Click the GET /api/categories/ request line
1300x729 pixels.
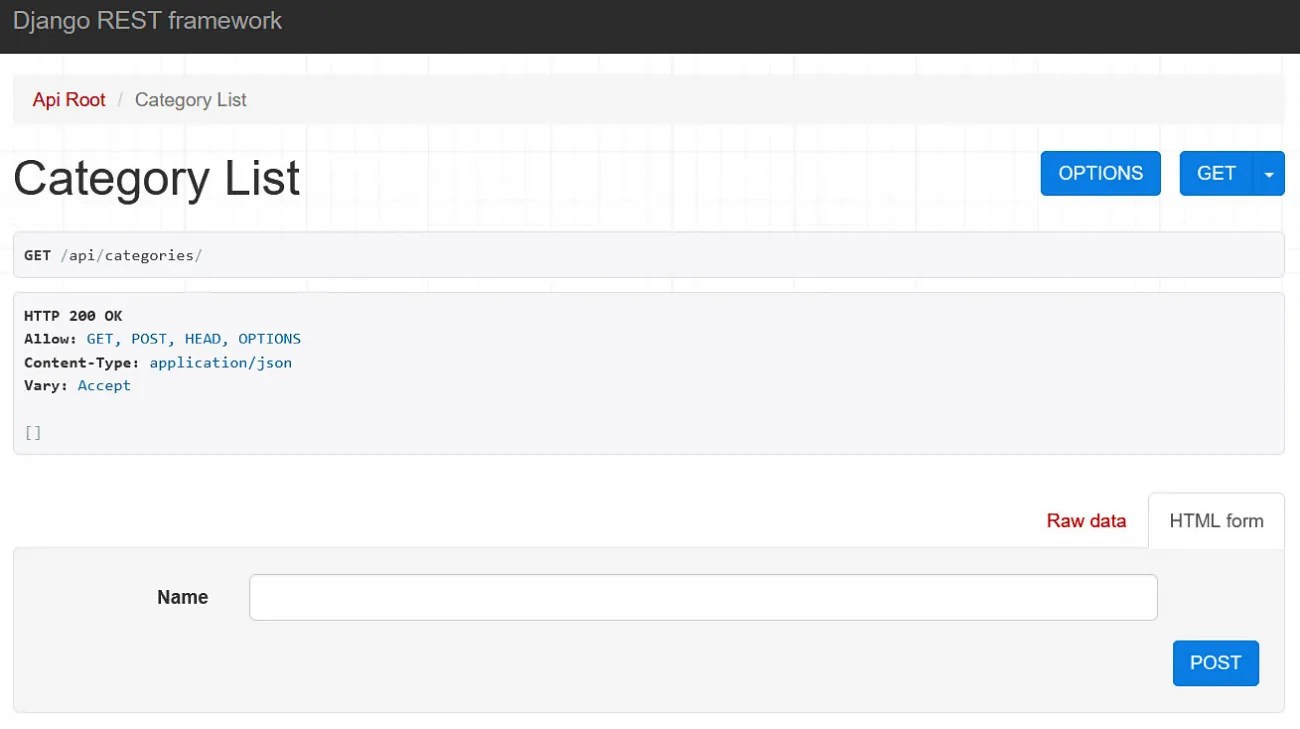coord(113,255)
